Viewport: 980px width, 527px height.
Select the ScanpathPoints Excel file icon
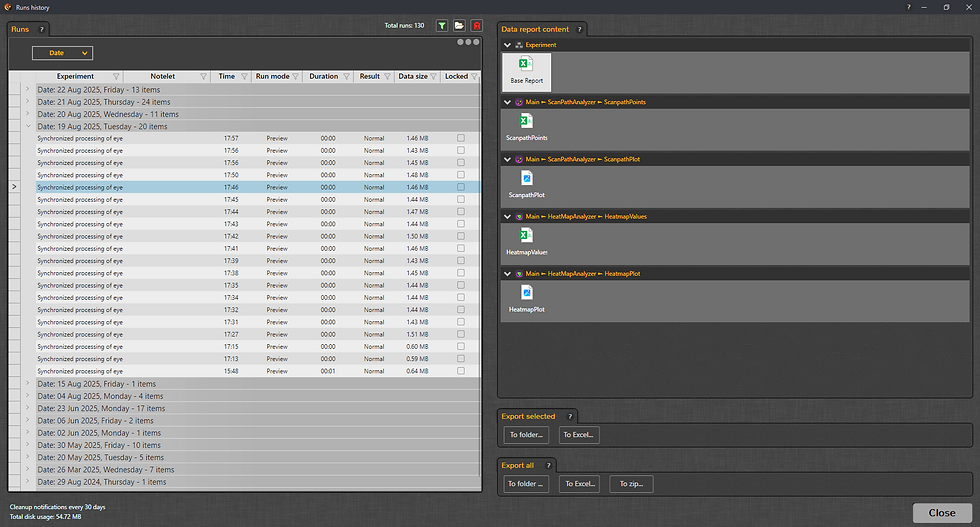[526, 121]
